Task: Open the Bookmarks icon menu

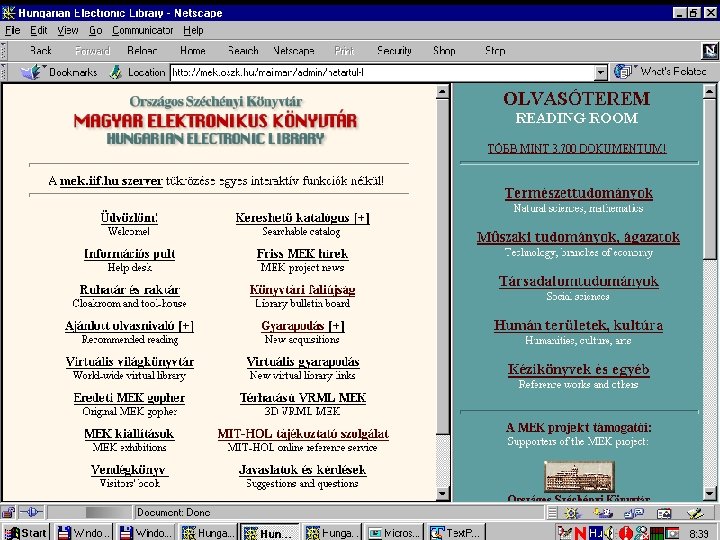Action: [32, 72]
